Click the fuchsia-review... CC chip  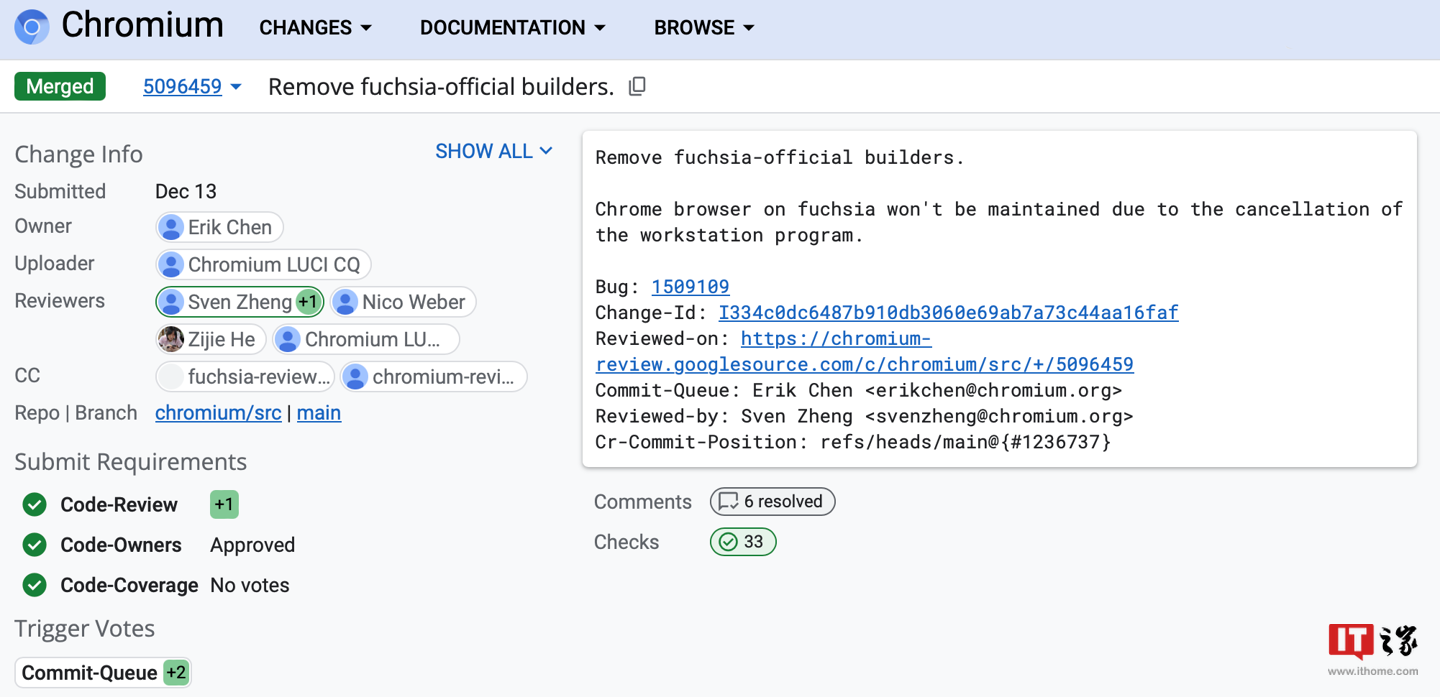tap(245, 377)
